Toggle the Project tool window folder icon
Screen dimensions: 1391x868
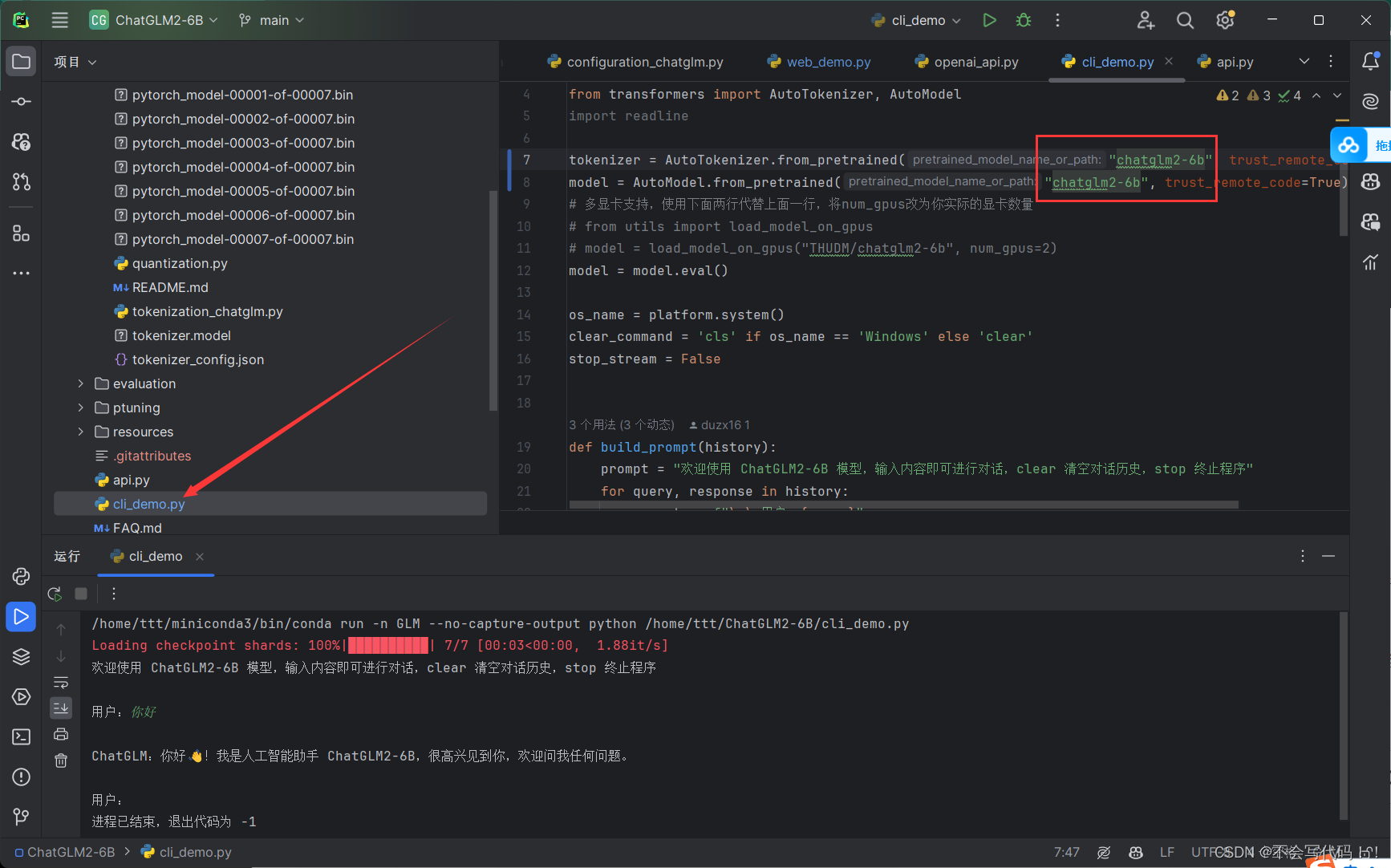22,62
